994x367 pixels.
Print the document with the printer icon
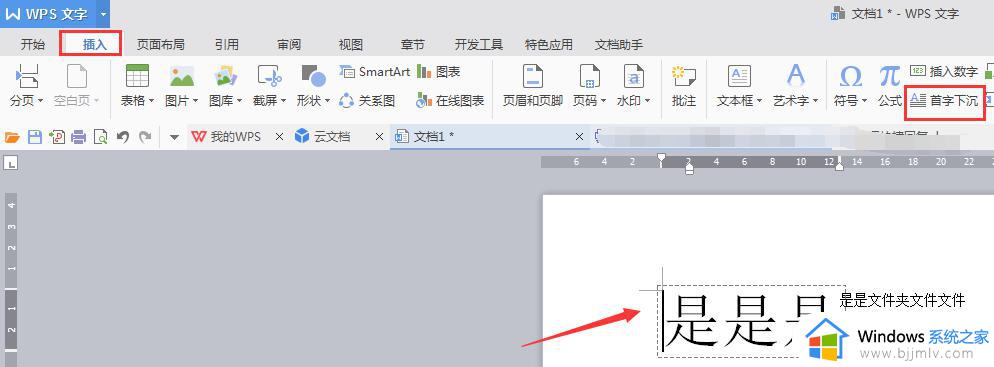pos(78,137)
